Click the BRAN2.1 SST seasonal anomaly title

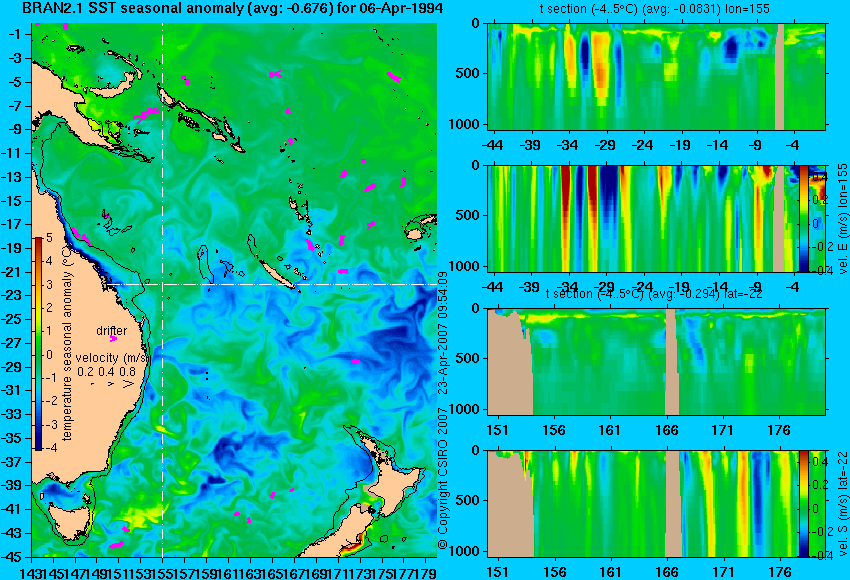pos(233,8)
